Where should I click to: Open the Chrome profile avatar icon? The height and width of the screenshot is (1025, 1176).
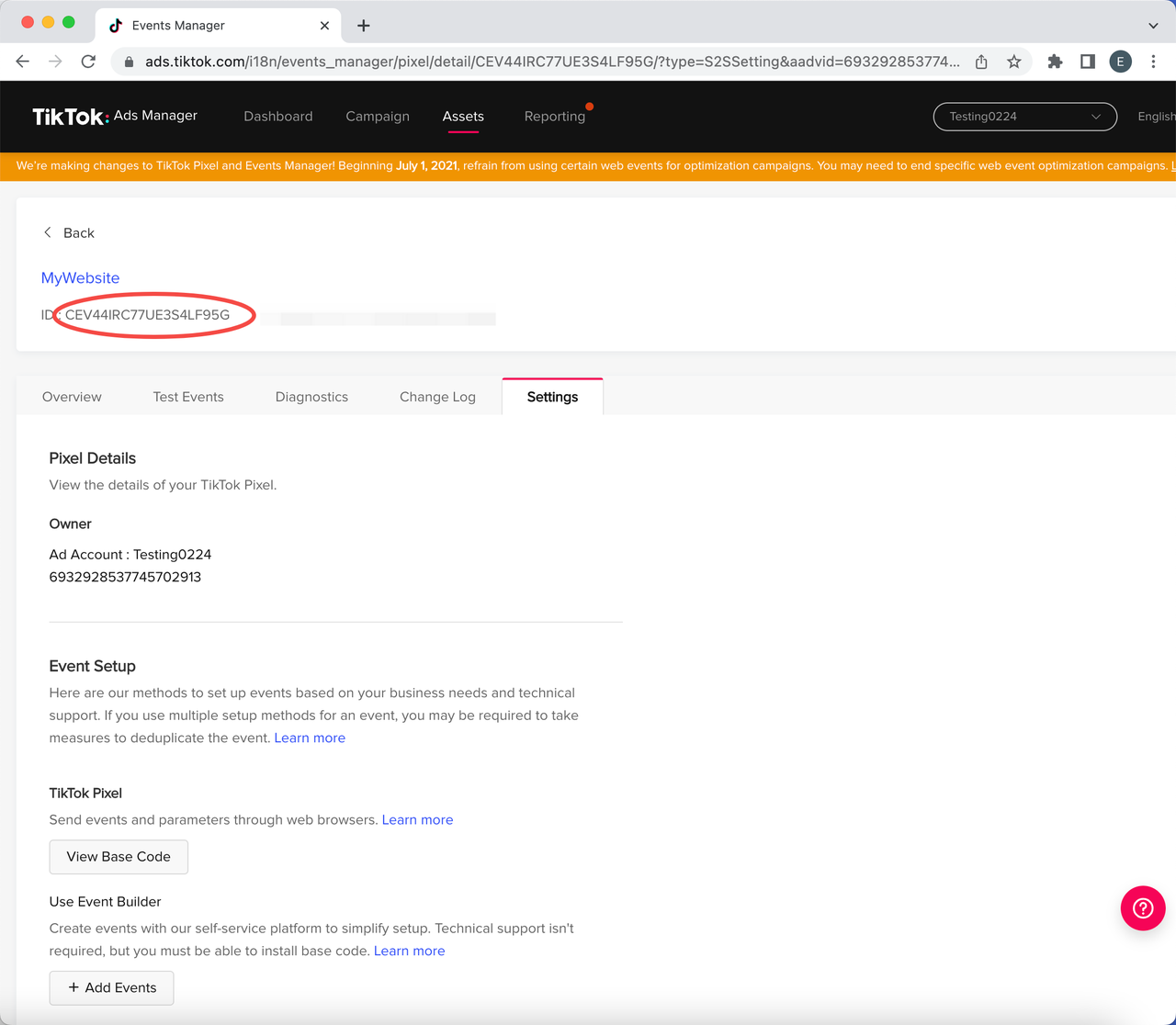tap(1120, 62)
